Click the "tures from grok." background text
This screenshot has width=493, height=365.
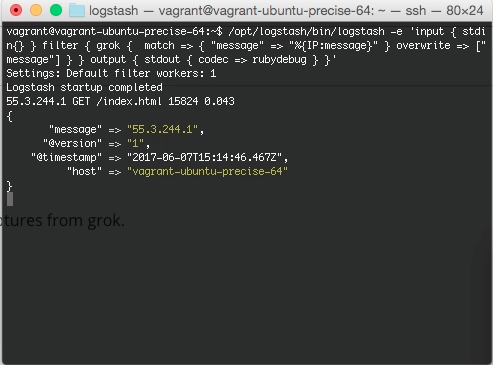tap(62, 220)
